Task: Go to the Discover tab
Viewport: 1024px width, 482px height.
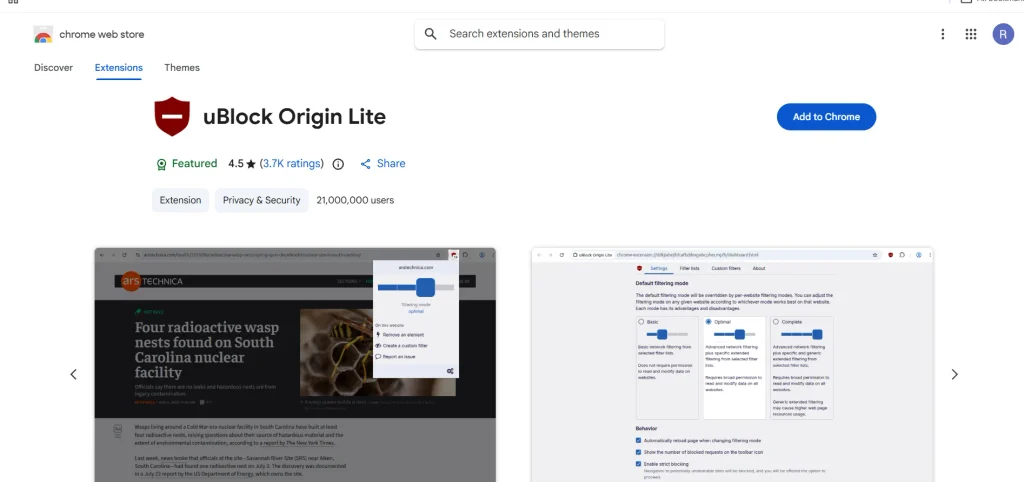Action: (x=54, y=68)
